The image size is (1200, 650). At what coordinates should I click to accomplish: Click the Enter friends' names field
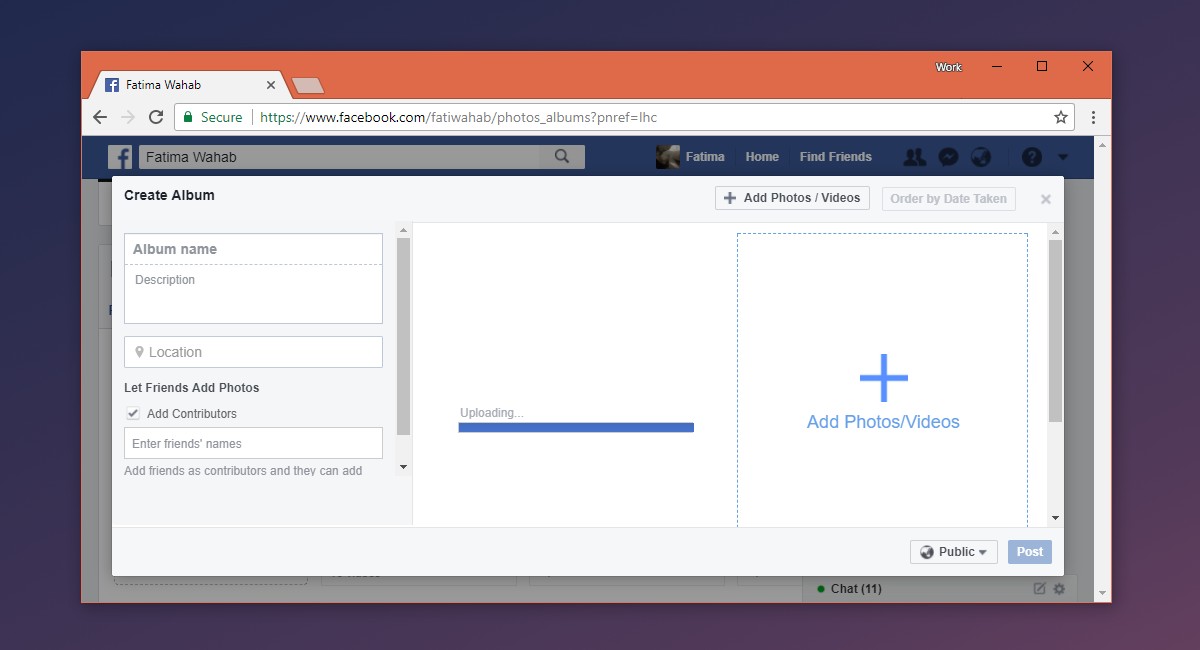[253, 443]
